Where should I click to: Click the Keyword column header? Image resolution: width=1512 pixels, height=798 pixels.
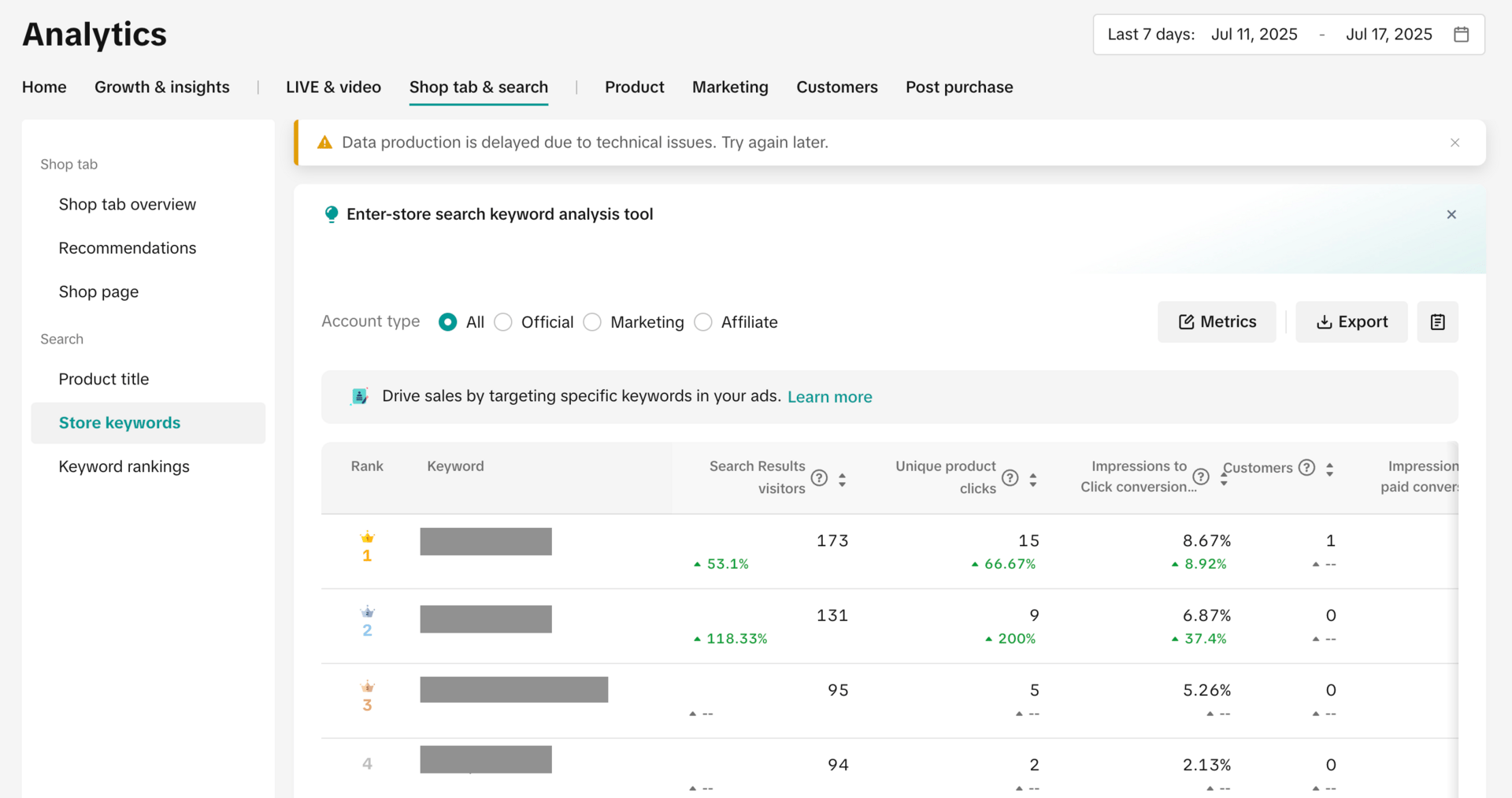click(x=455, y=466)
